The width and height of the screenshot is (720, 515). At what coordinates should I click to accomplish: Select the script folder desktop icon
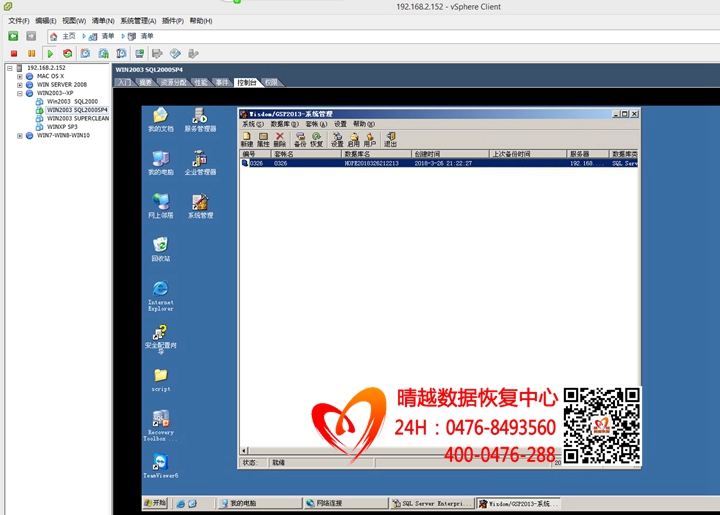coord(161,380)
